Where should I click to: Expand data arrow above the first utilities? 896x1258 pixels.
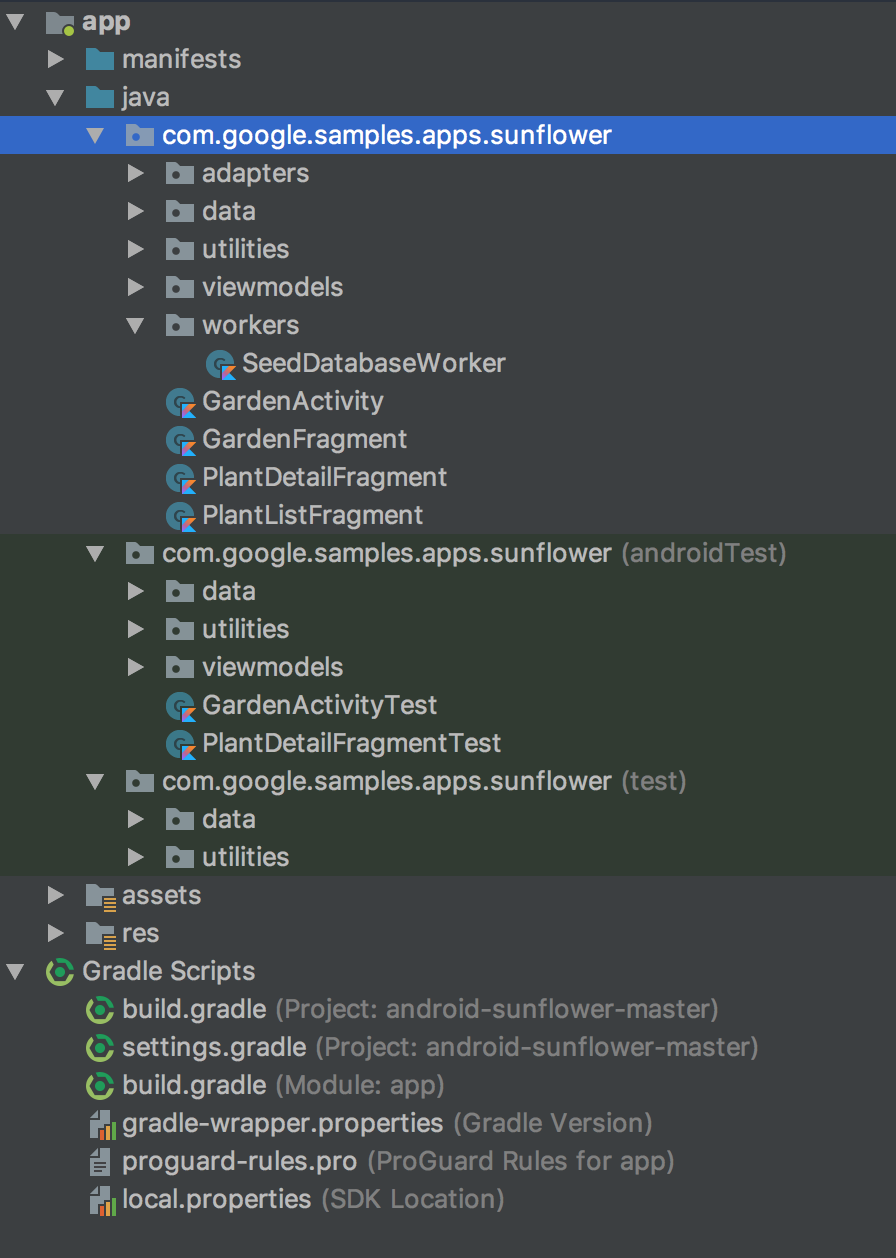[x=136, y=211]
